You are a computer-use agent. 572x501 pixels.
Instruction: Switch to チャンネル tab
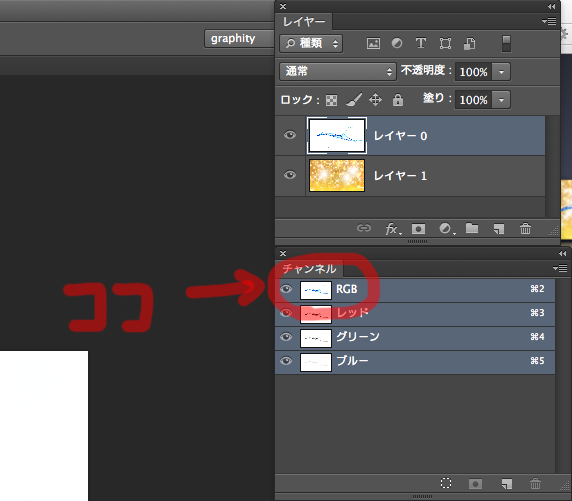coord(309,269)
